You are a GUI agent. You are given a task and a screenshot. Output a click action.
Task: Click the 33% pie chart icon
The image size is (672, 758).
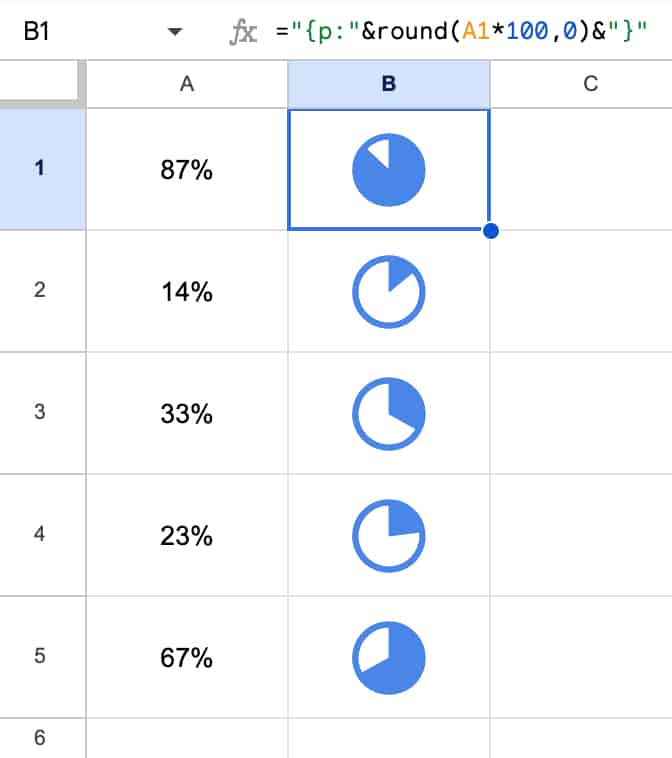389,414
